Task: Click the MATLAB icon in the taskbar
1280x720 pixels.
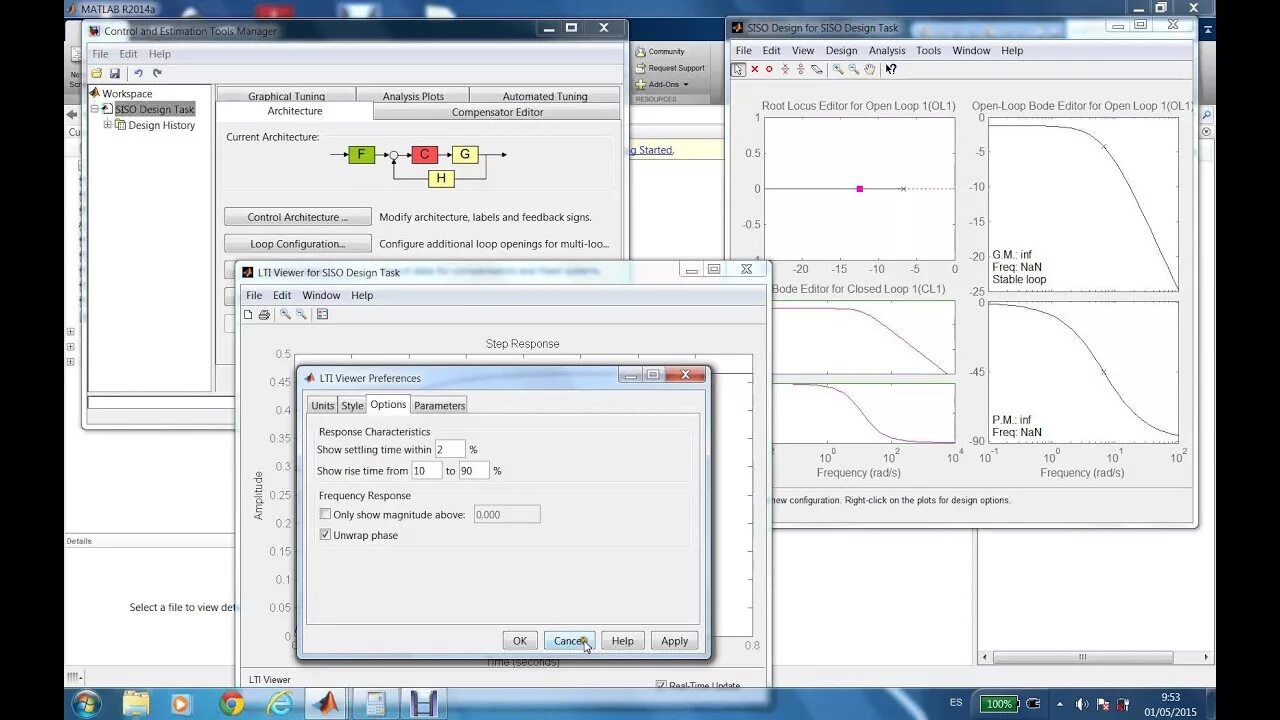Action: (325, 704)
